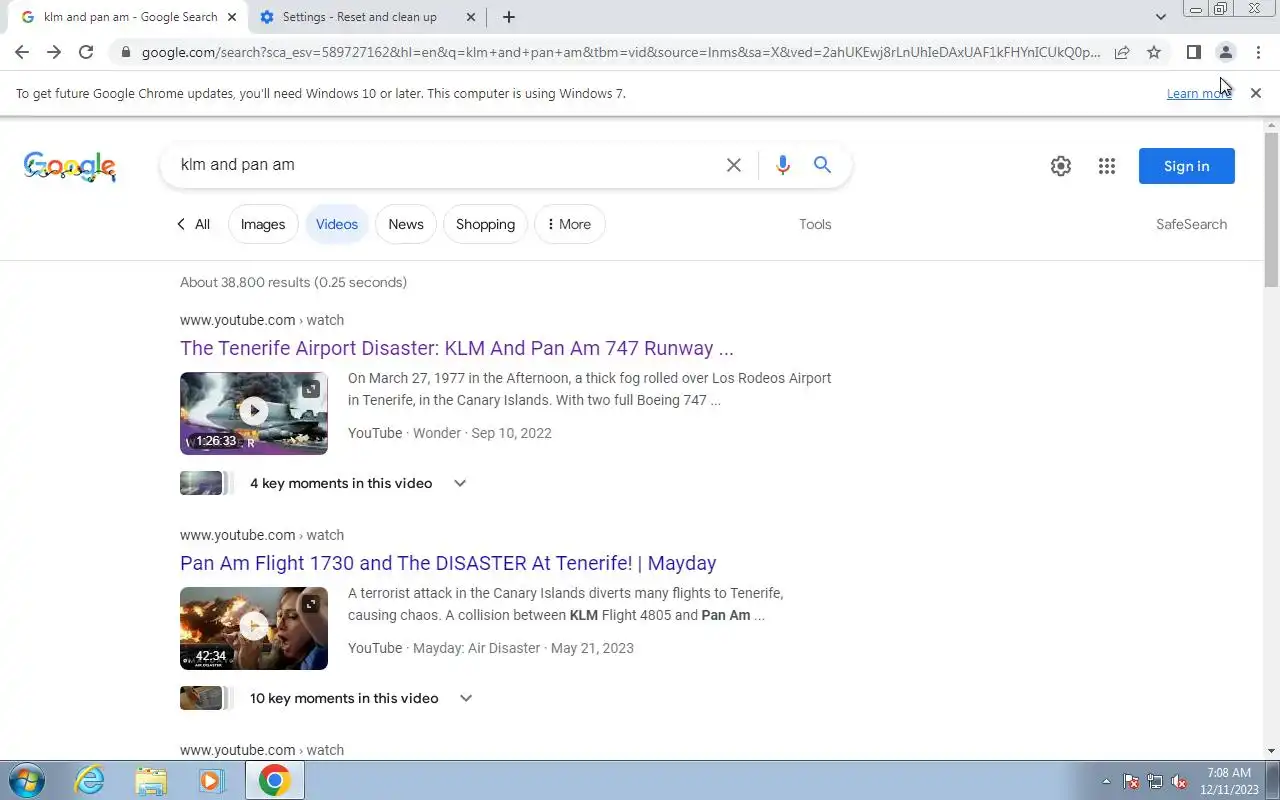Viewport: 1280px width, 800px height.
Task: Open a new tab
Action: pos(509,17)
